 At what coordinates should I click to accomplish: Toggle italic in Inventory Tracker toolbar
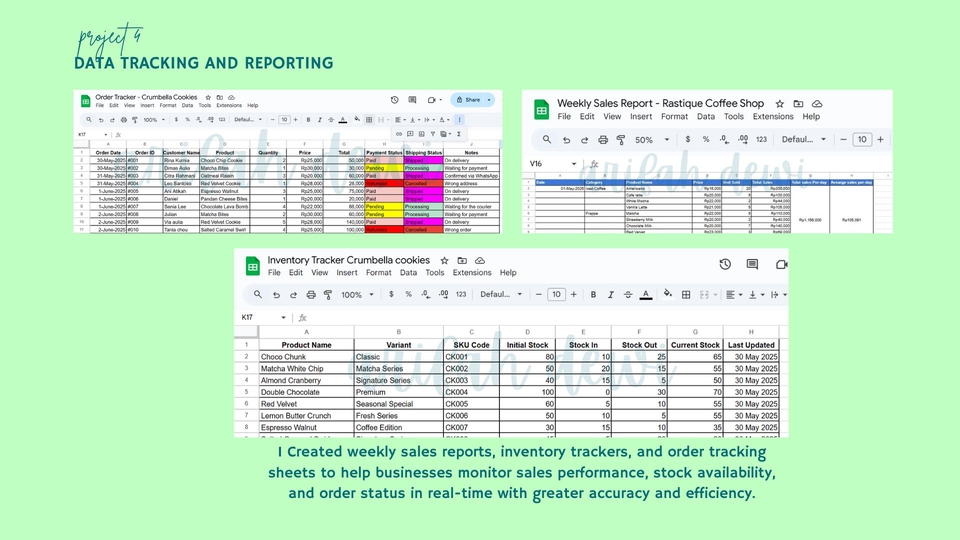click(610, 294)
